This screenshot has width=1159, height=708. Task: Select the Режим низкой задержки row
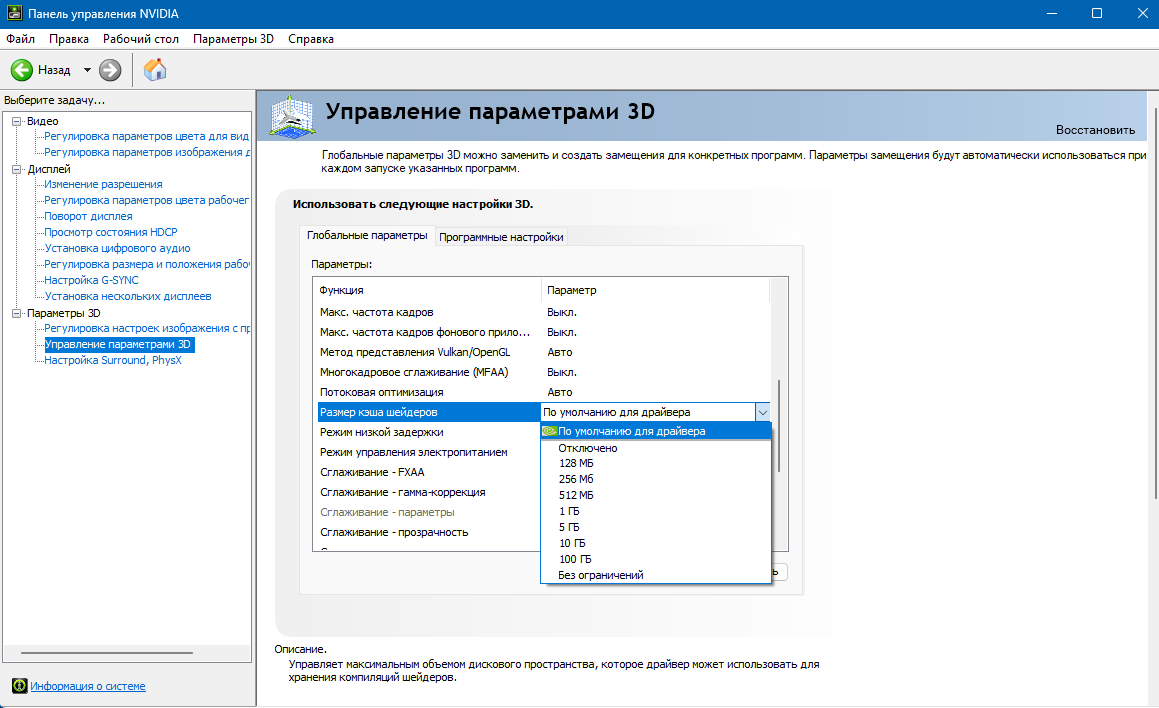[x=381, y=432]
